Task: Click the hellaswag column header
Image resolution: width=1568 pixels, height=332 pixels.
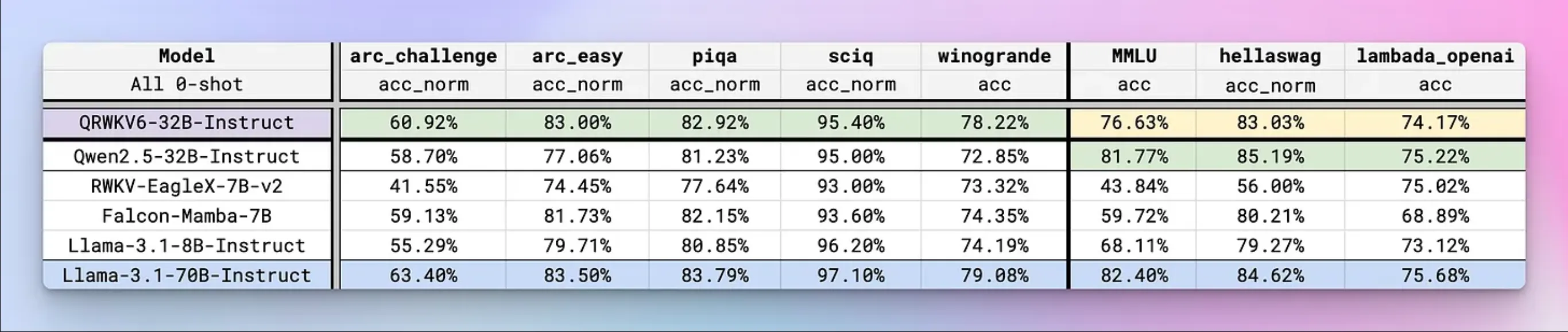Action: click(1270, 57)
